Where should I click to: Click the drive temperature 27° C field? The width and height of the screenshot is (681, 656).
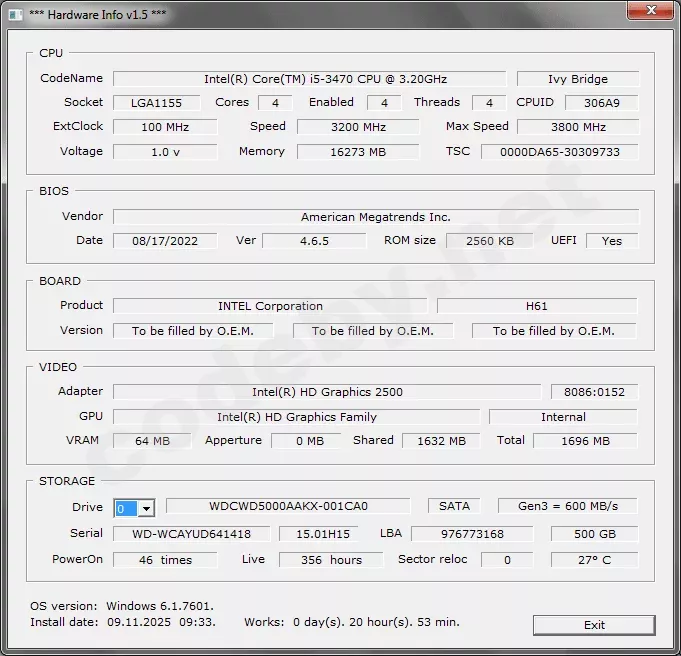pos(594,560)
